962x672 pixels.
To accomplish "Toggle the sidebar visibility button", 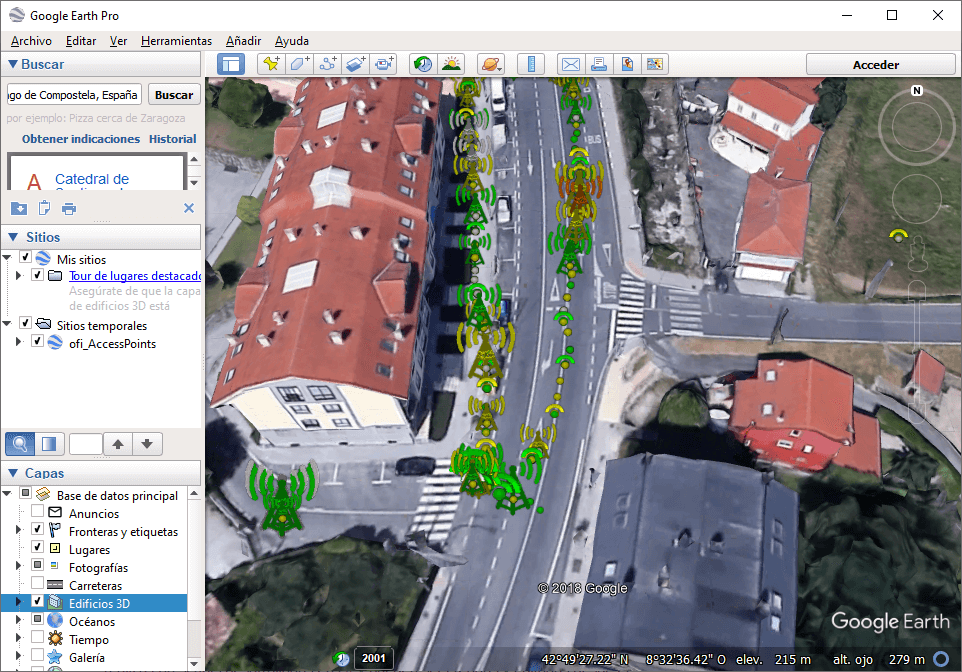I will click(x=231, y=64).
